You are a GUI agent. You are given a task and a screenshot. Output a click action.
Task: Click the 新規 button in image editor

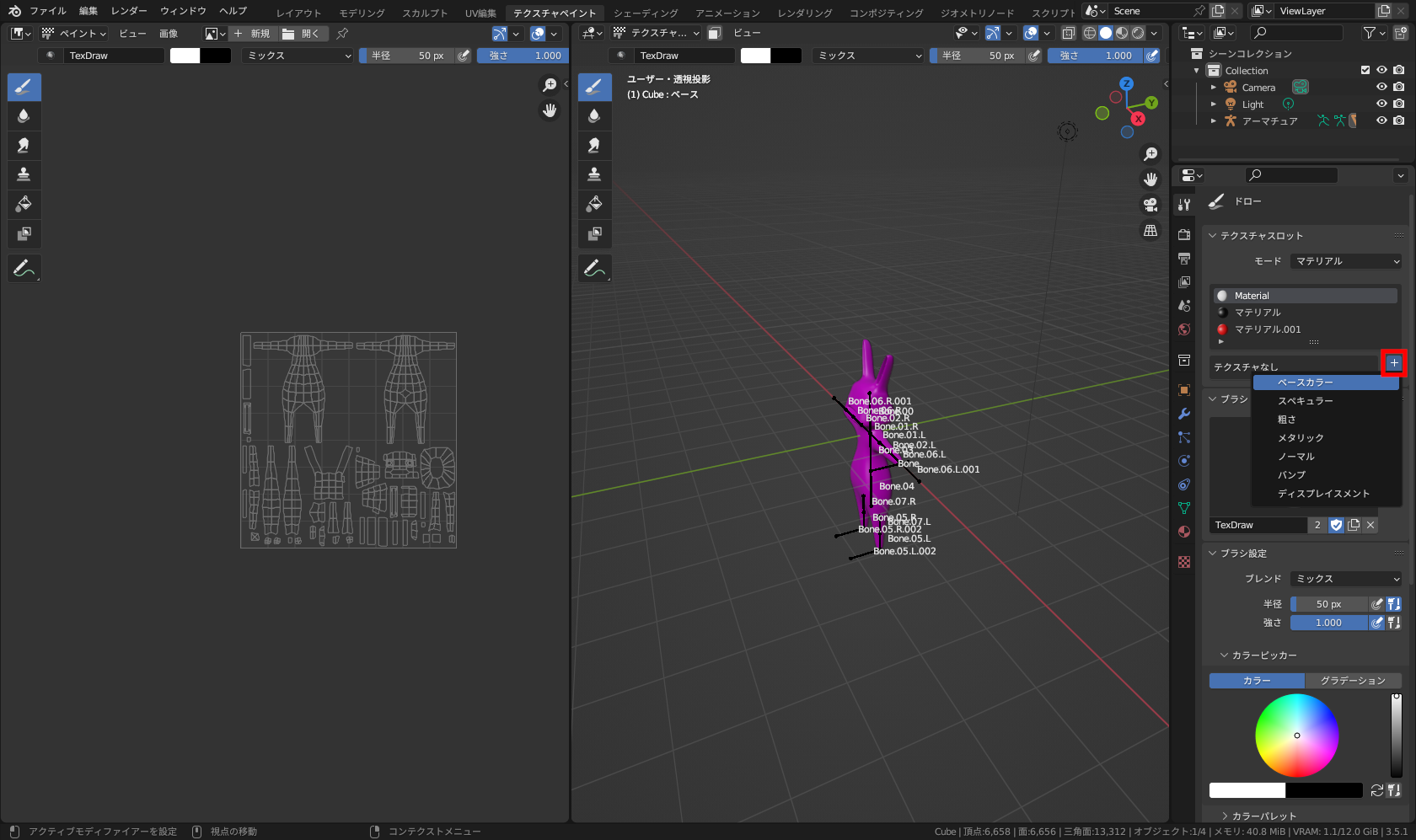[x=253, y=34]
